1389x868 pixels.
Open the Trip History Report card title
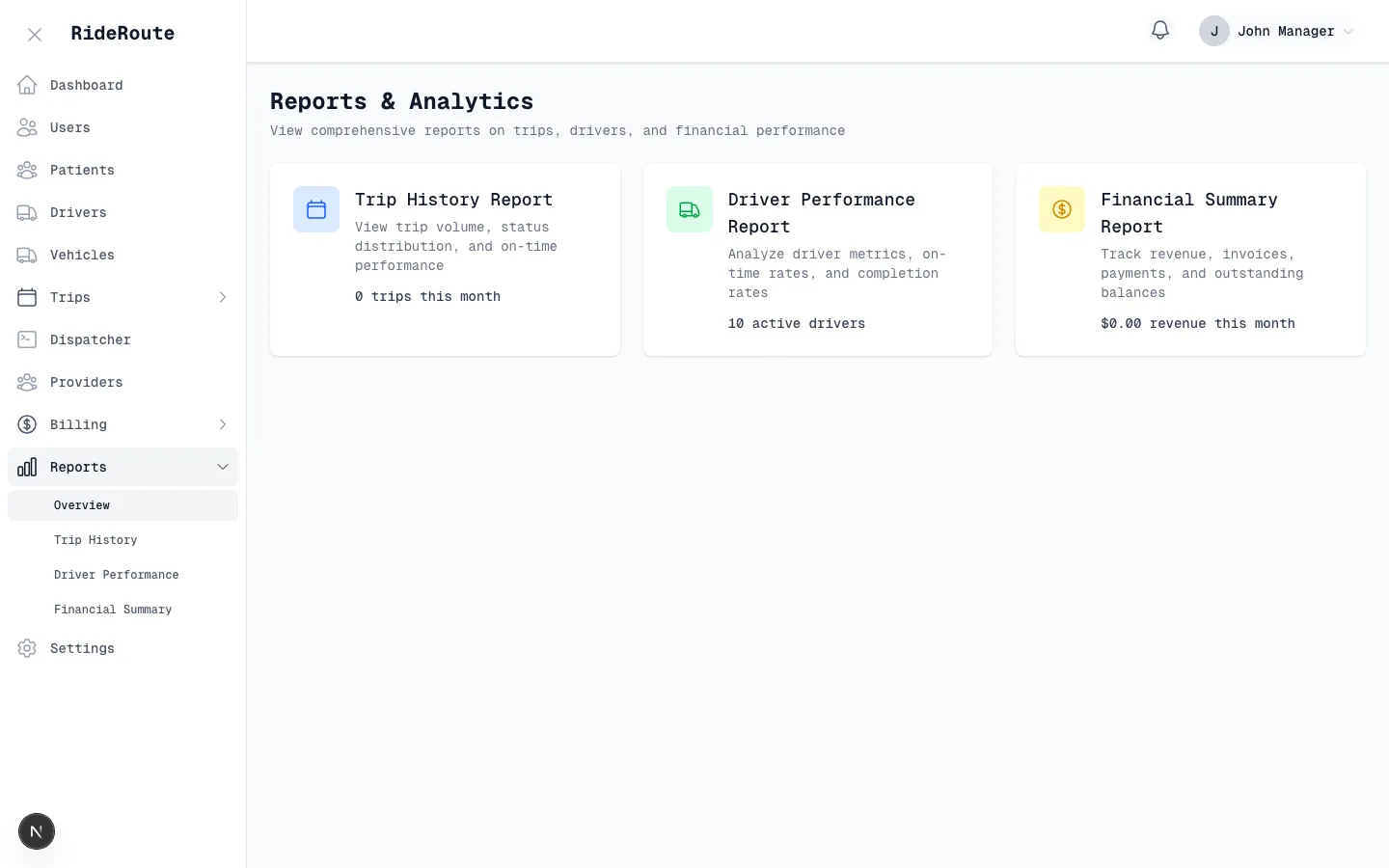(x=453, y=200)
